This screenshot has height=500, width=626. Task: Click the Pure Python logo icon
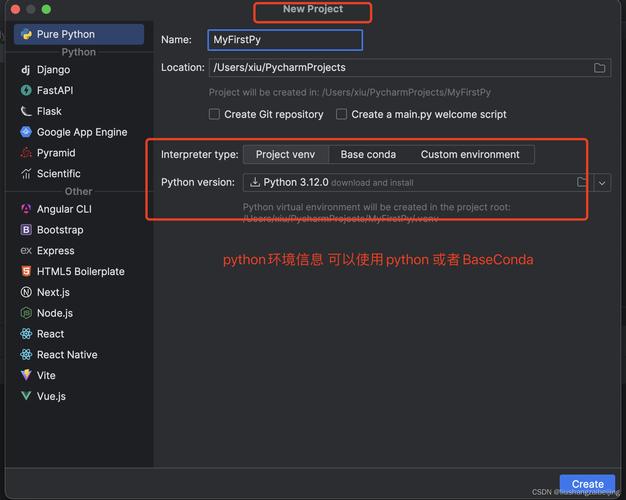tap(26, 34)
